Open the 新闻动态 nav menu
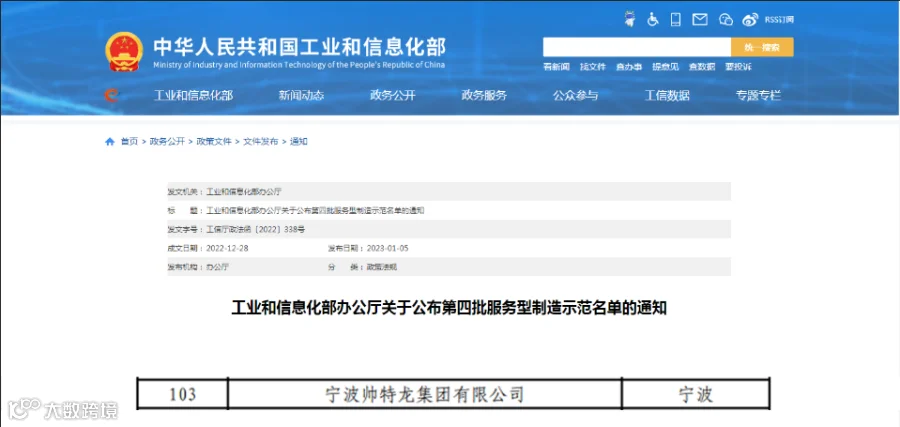This screenshot has width=900, height=427. point(301,96)
